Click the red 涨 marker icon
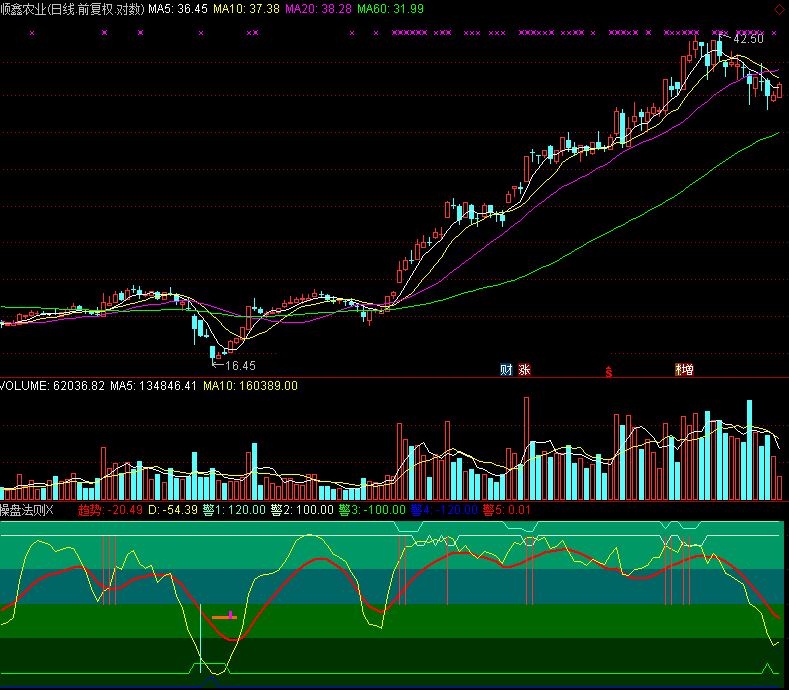Image resolution: width=789 pixels, height=690 pixels. click(524, 369)
